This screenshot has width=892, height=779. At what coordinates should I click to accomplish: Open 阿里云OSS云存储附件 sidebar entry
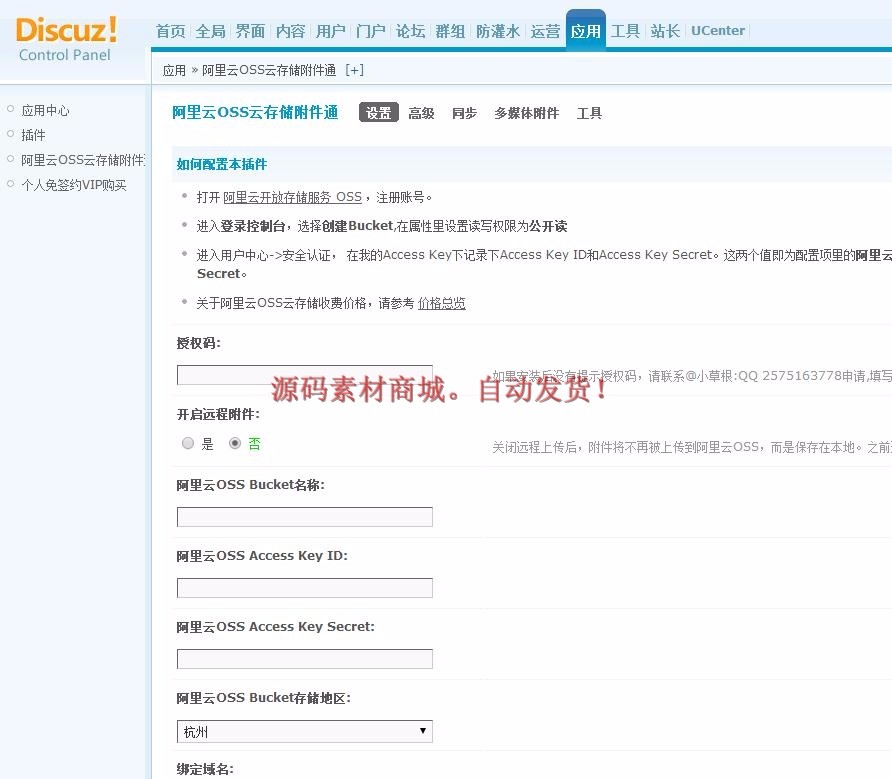point(83,160)
